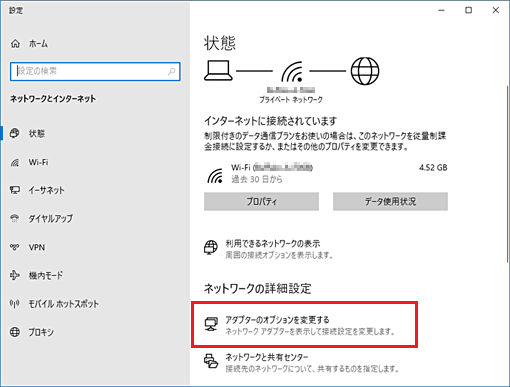Select the モバイル ホットスポット antenna icon

click(x=15, y=304)
